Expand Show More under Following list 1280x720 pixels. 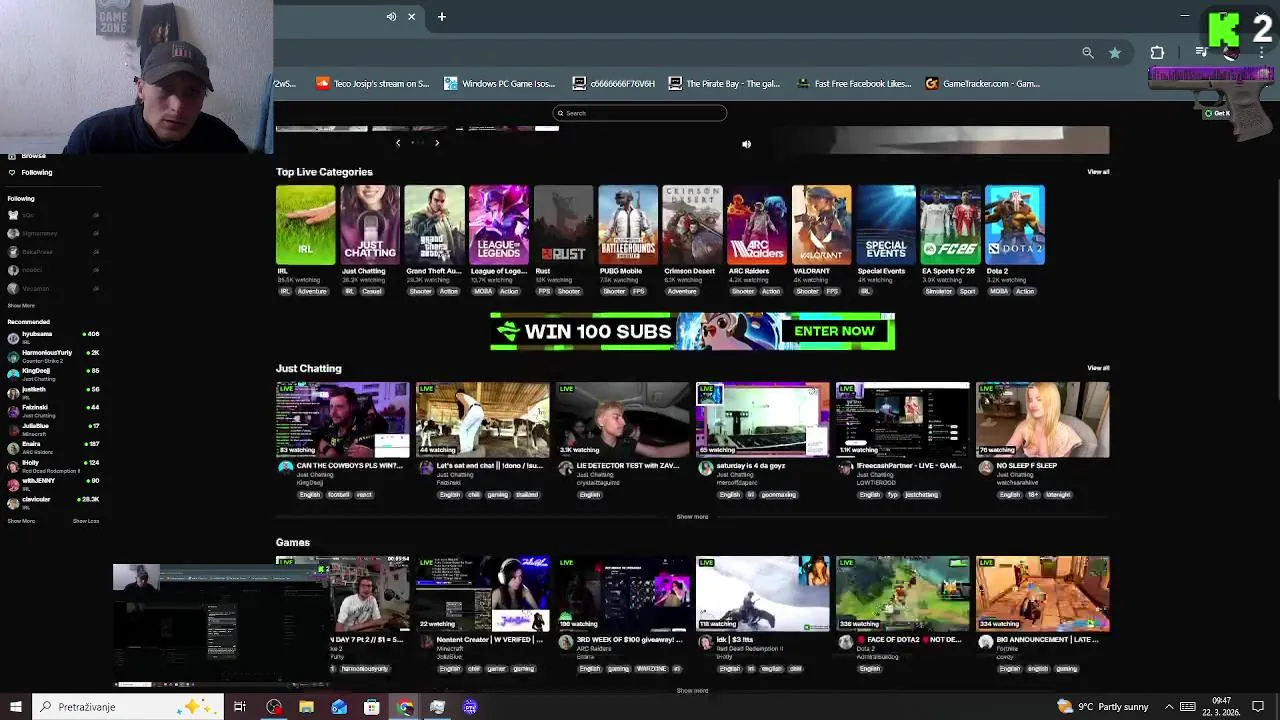[21, 306]
